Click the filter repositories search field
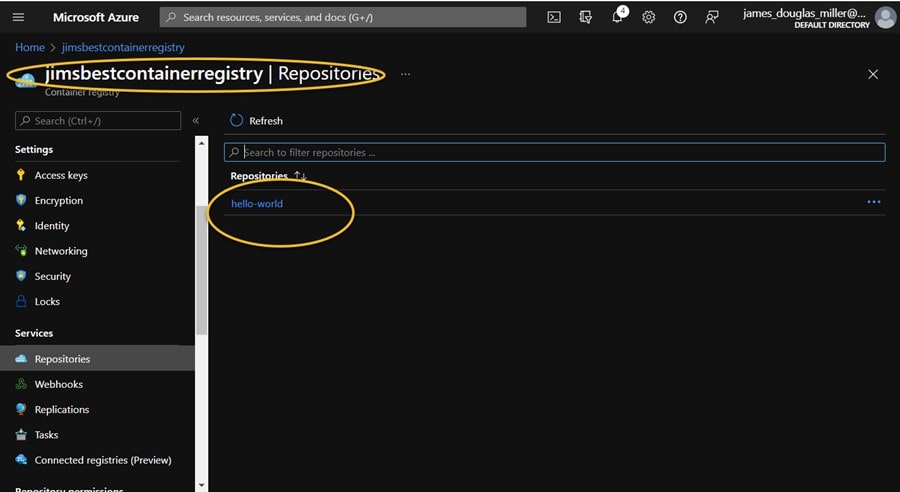Image resolution: width=900 pixels, height=492 pixels. tap(560, 152)
